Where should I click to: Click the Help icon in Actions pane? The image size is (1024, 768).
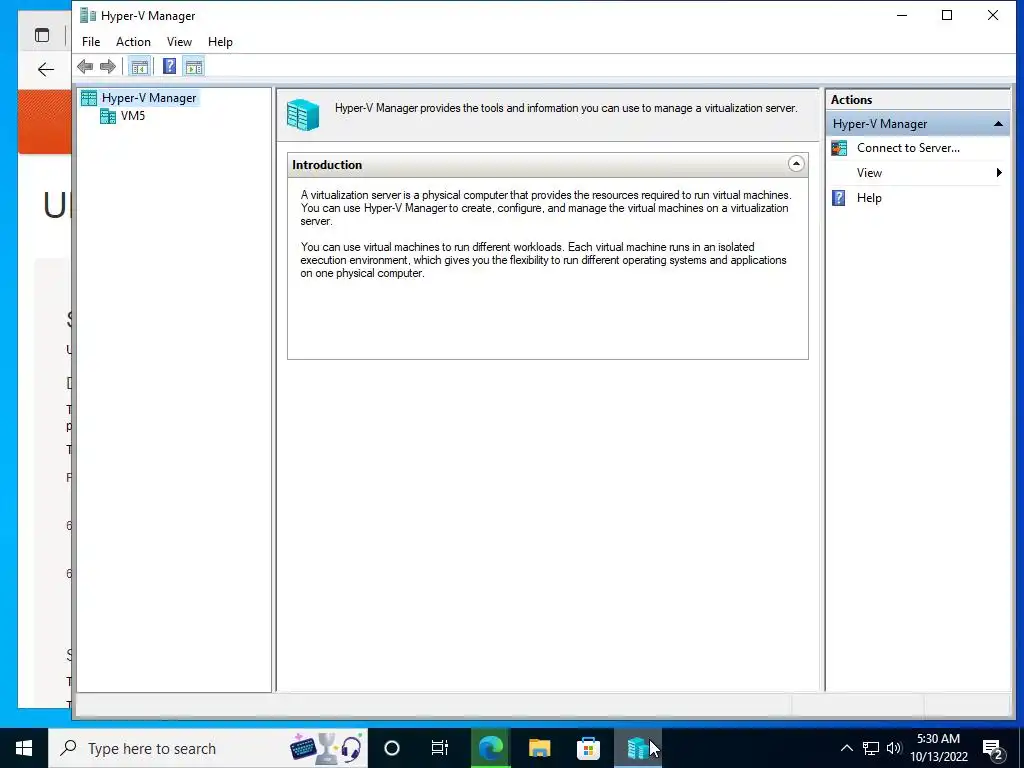coord(839,198)
